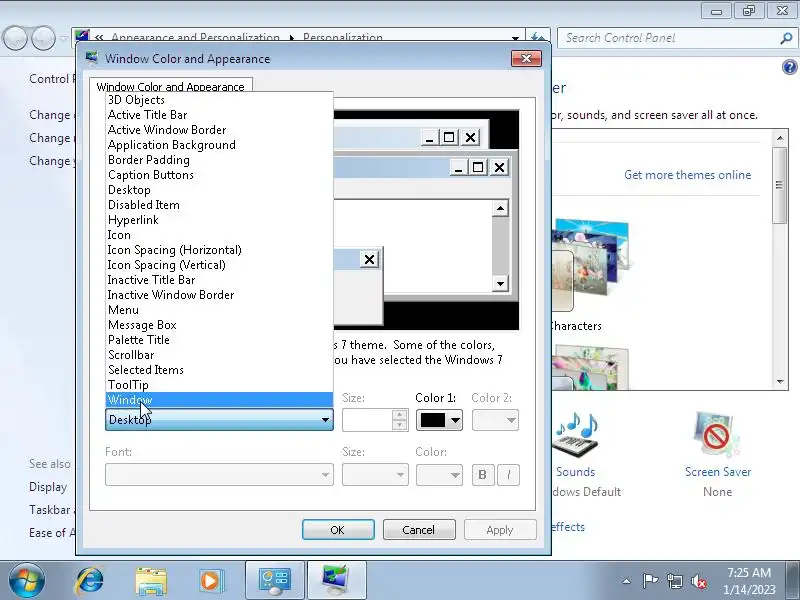The image size is (800, 600).
Task: Open the Windows Start orb
Action: click(27, 581)
